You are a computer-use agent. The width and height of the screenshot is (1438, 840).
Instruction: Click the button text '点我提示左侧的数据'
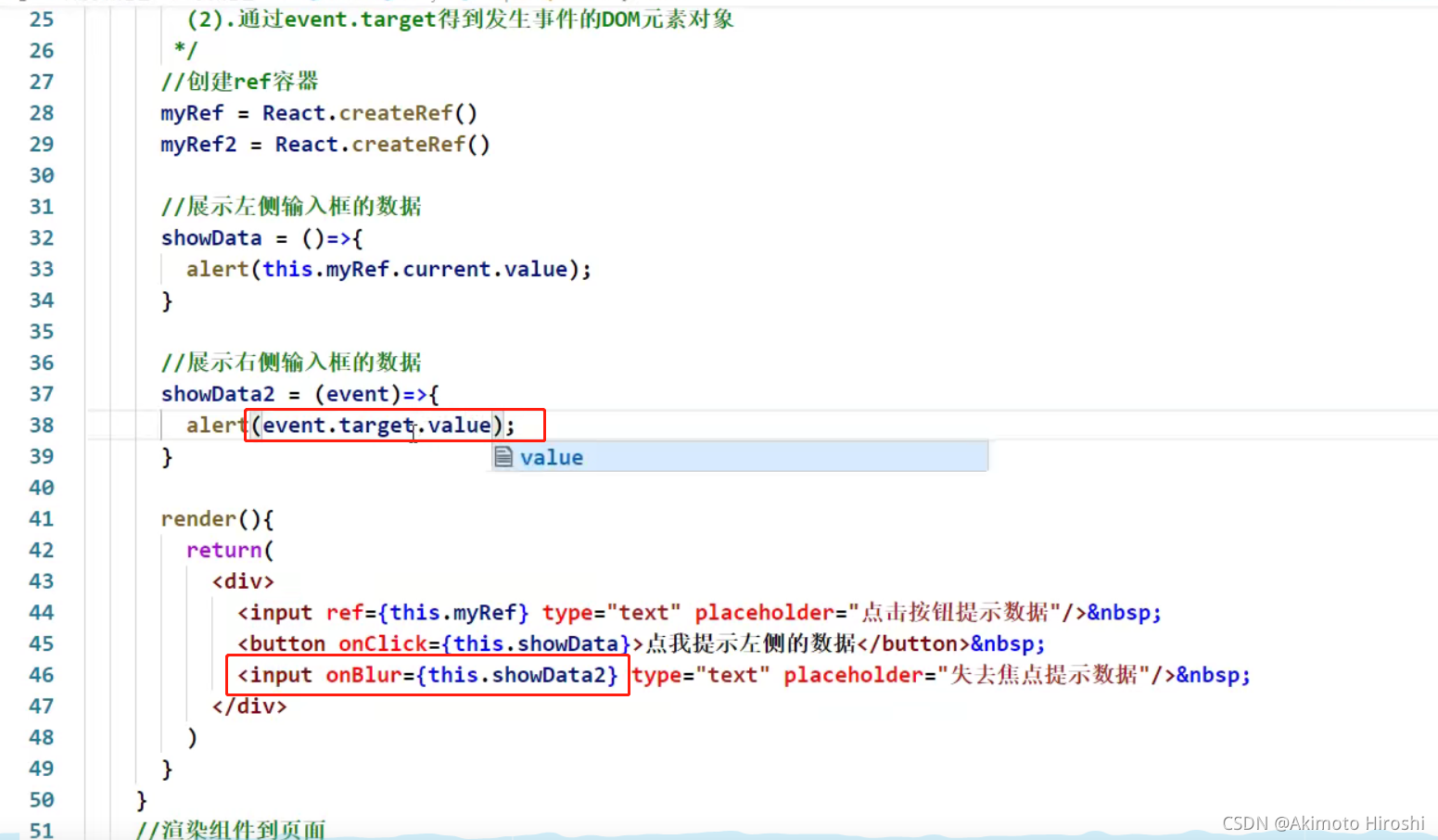(750, 643)
